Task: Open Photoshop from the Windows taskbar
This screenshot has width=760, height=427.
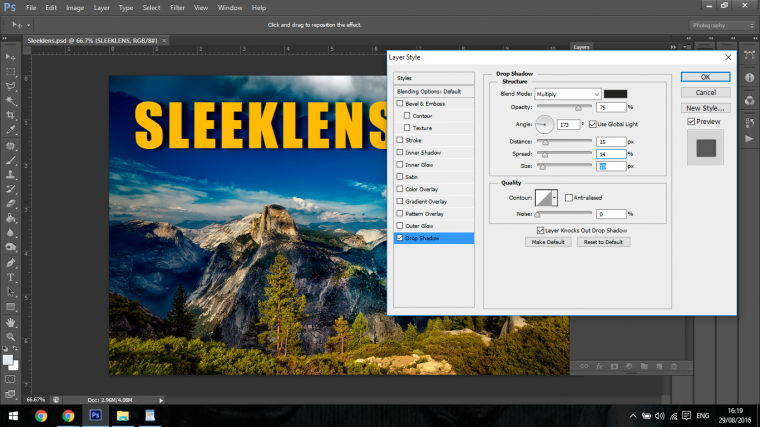Action: tap(95, 415)
